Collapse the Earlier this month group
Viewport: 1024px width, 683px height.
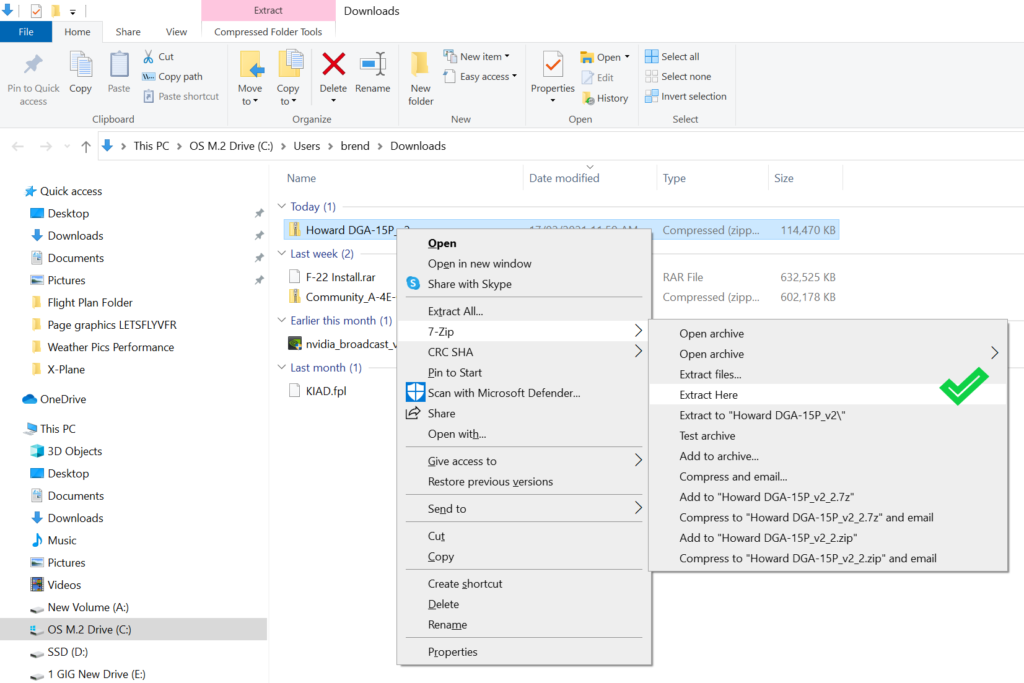pos(282,320)
